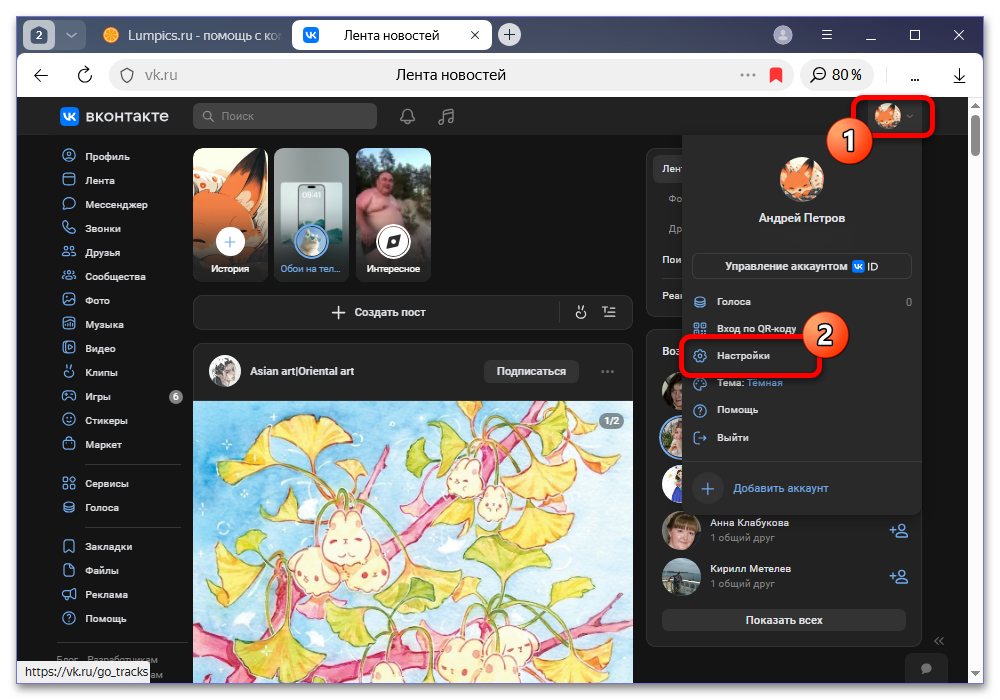This screenshot has height=700, width=1000.
Task: Open the Профиль sidebar item
Action: click(96, 156)
